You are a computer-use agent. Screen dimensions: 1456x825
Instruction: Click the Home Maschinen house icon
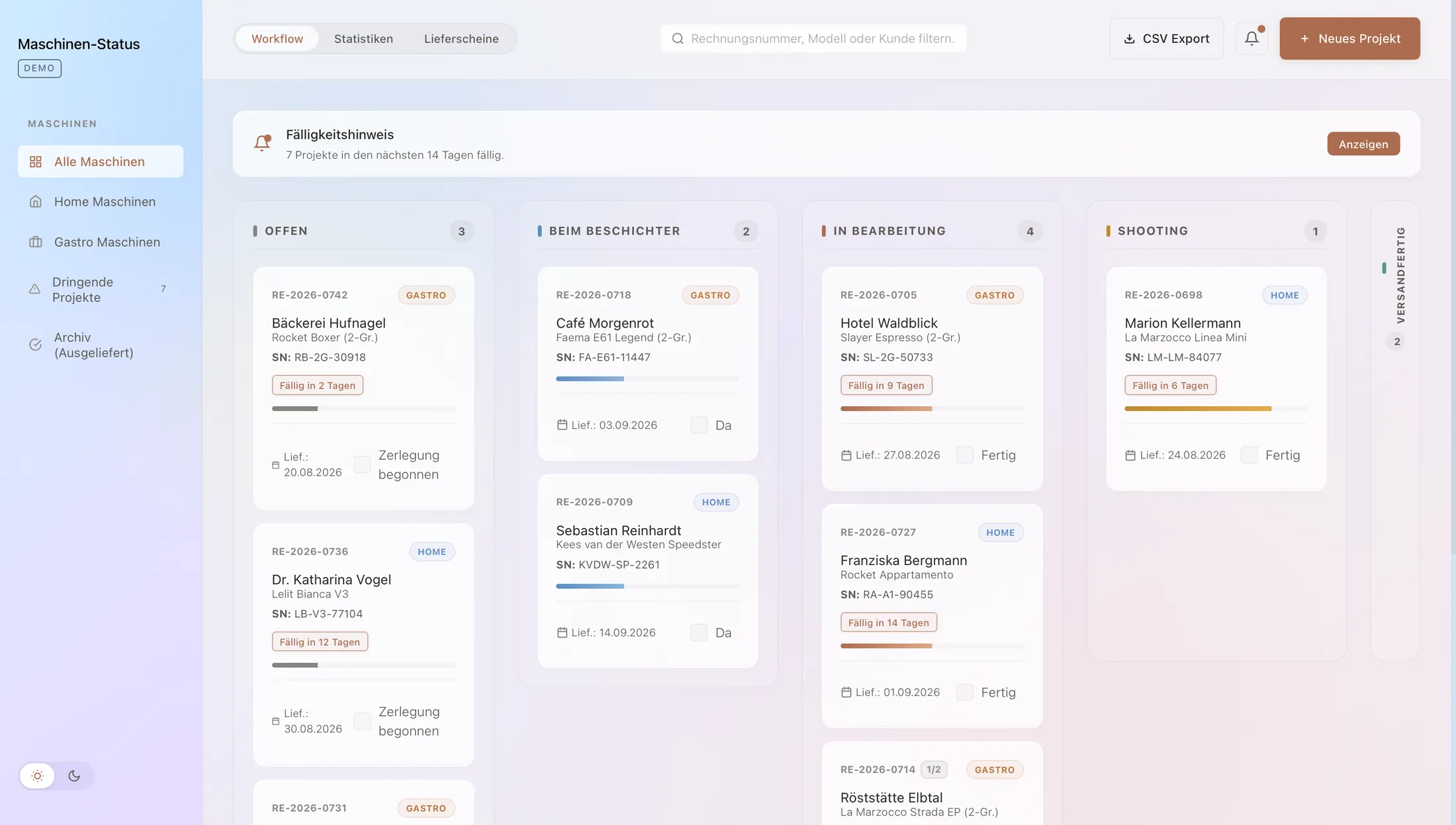[x=36, y=202]
